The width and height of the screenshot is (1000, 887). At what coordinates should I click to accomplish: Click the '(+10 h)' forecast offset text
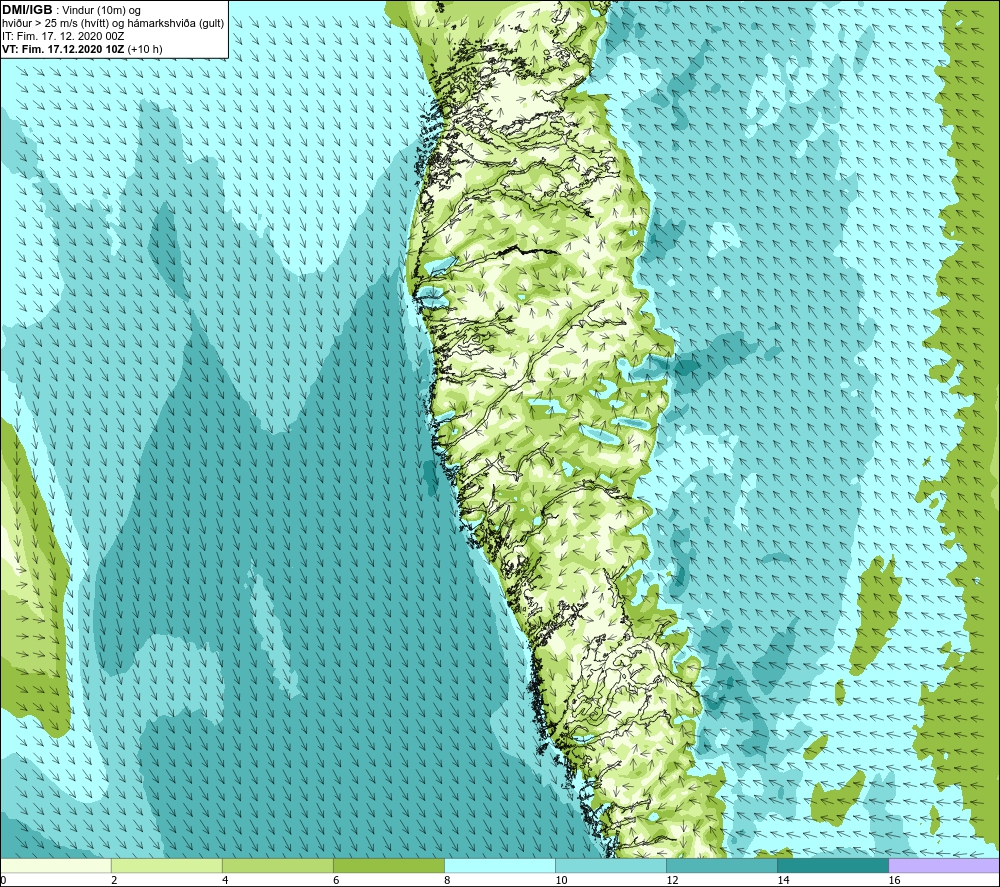(x=145, y=49)
